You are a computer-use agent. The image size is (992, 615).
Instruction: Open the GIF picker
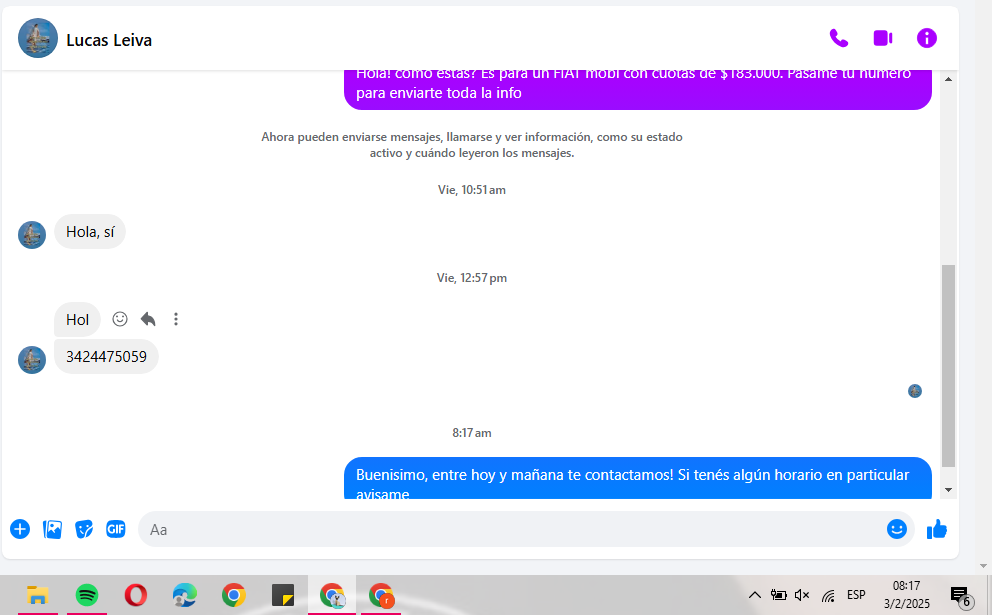click(116, 529)
